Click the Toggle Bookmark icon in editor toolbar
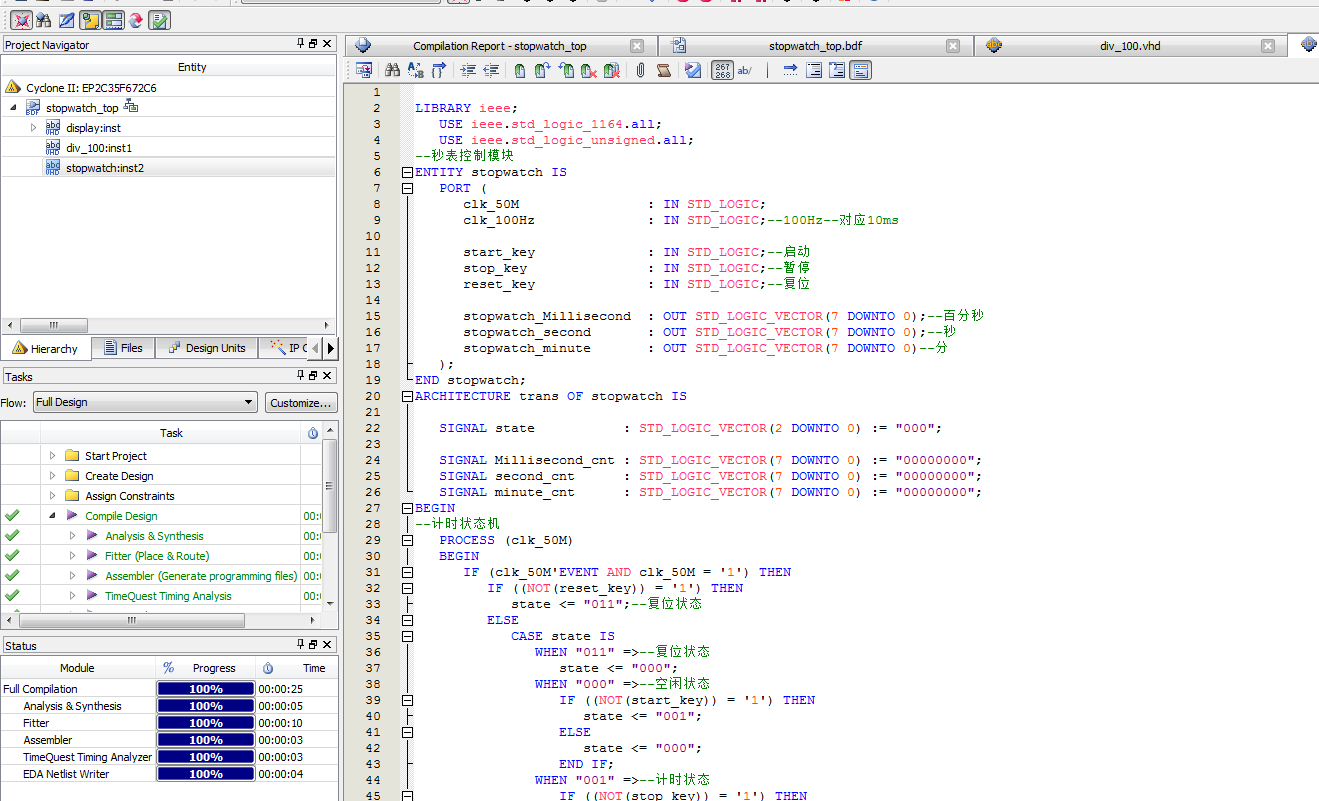 tap(519, 70)
